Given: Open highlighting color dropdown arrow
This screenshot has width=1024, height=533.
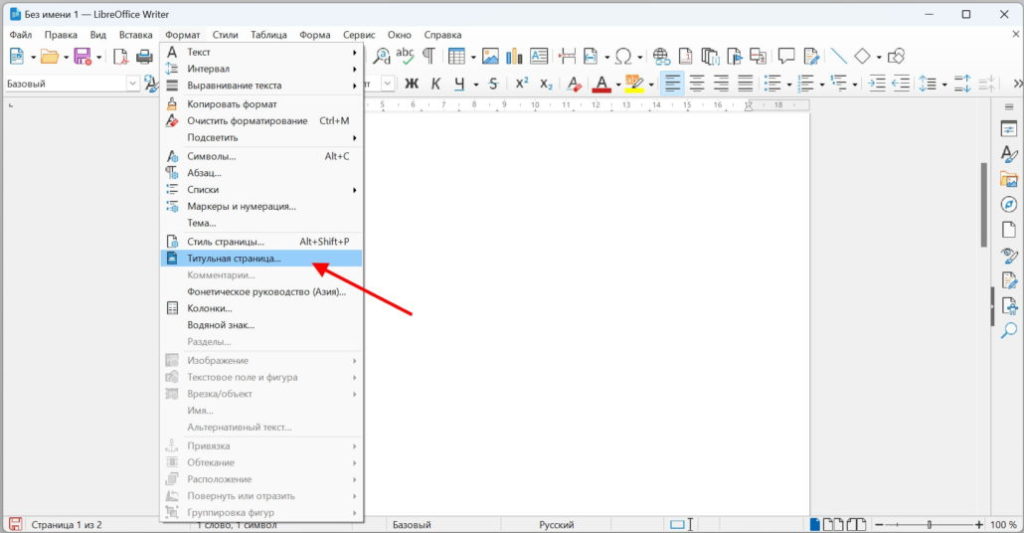Looking at the screenshot, I should coord(650,84).
